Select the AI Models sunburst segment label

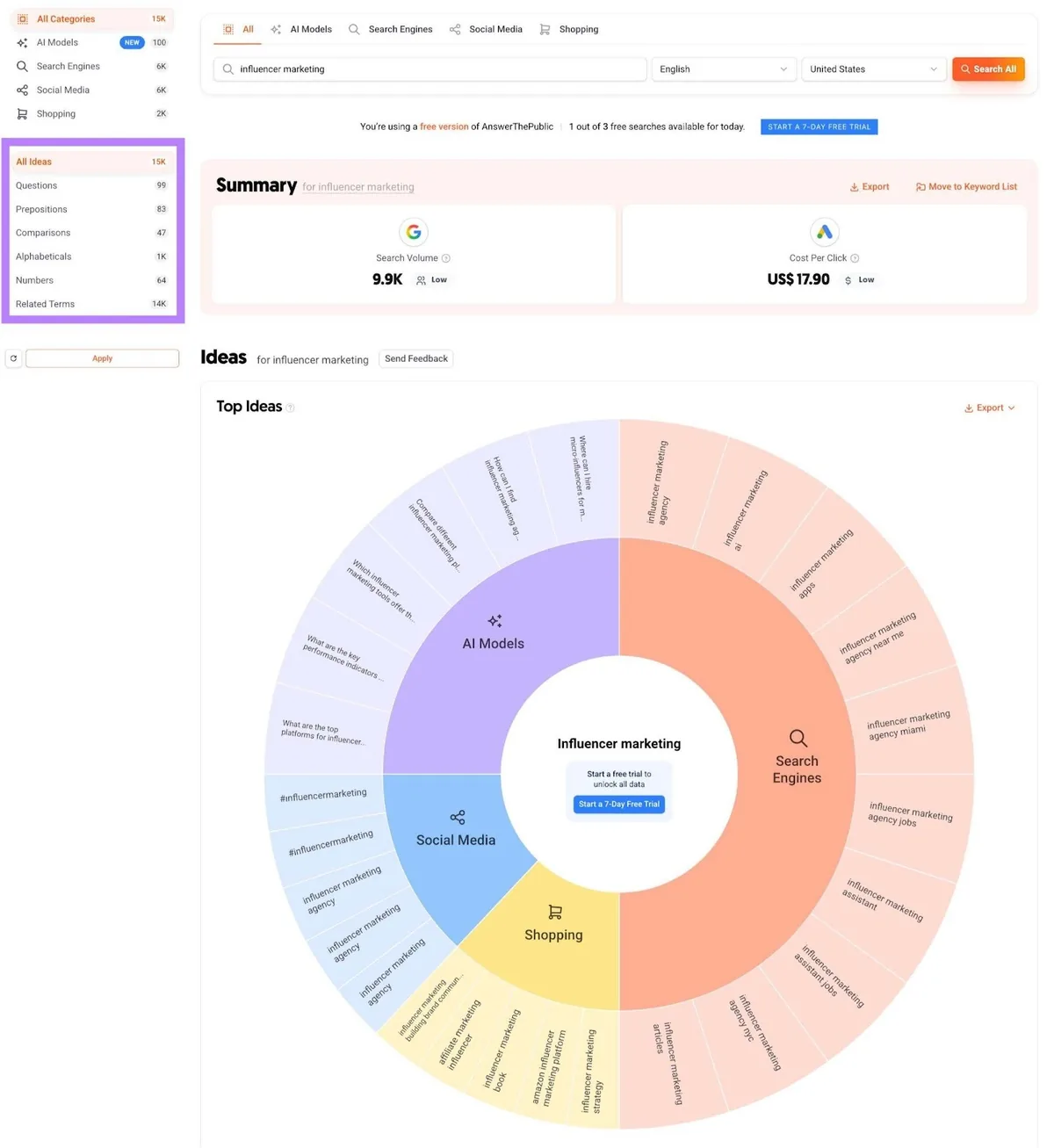494,644
